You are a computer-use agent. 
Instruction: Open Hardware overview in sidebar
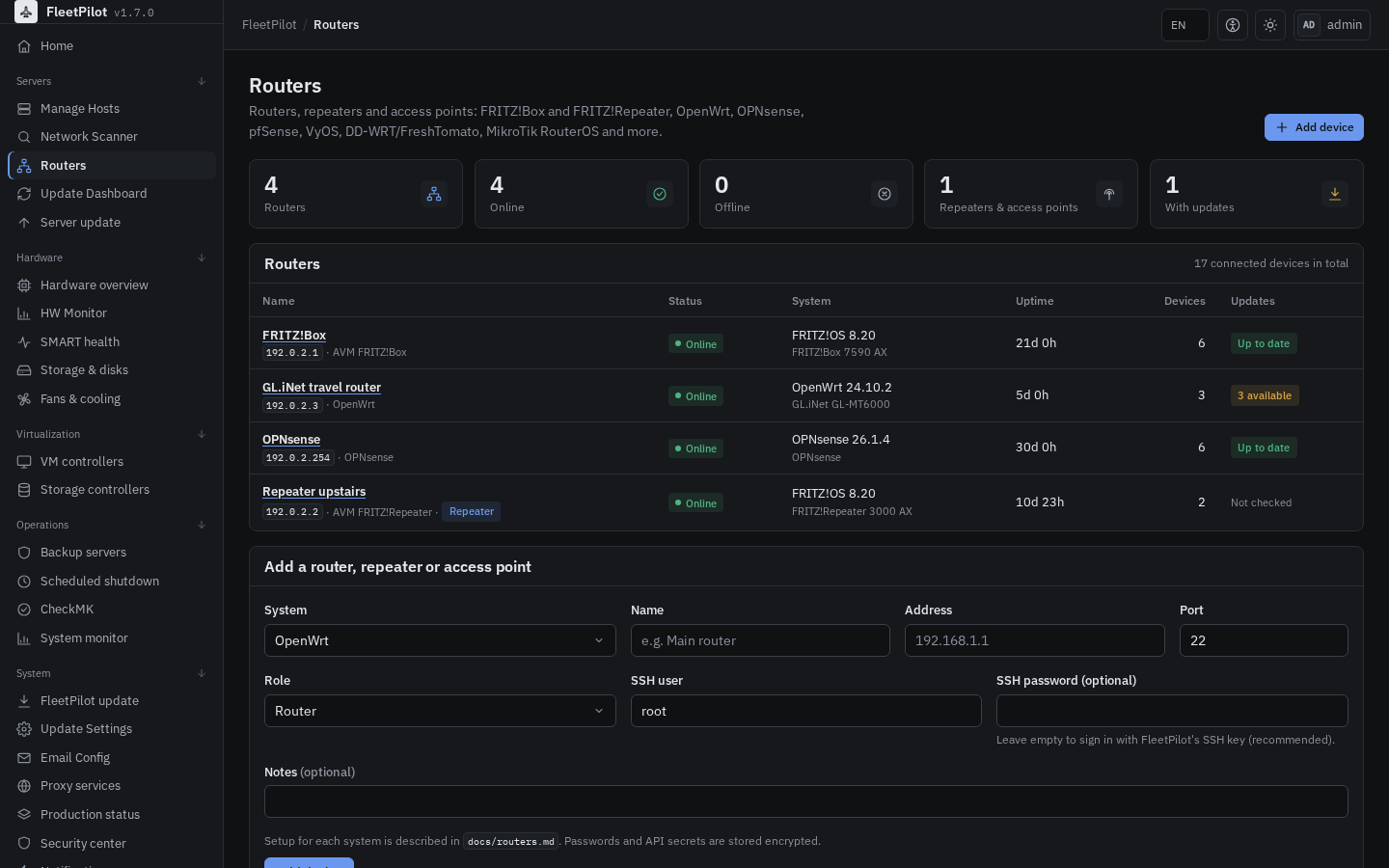tap(112, 285)
